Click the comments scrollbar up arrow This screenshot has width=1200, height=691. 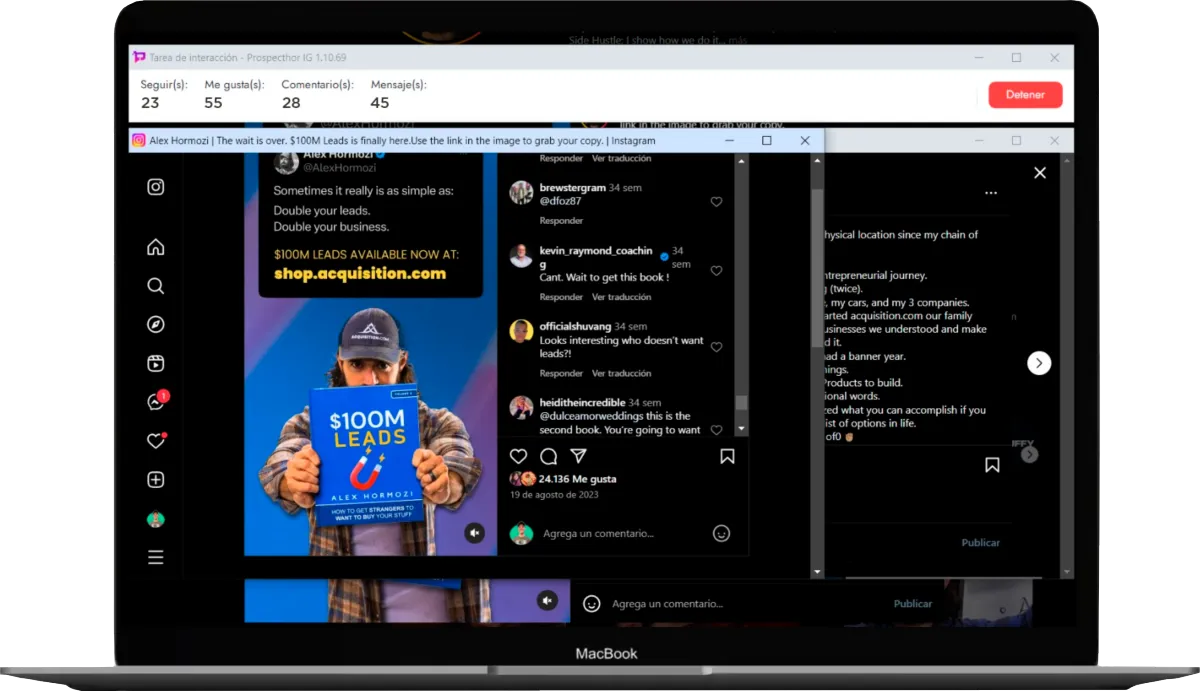[741, 159]
